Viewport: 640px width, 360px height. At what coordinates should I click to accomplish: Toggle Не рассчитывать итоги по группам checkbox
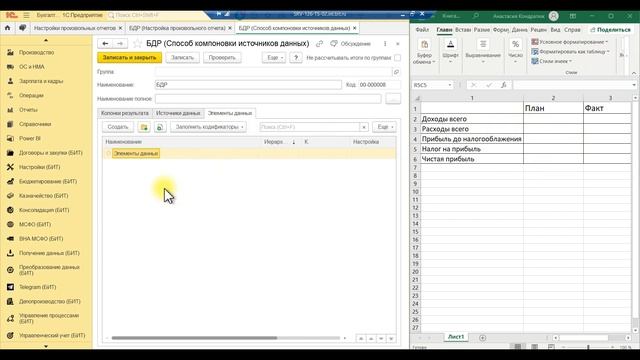[x=398, y=58]
